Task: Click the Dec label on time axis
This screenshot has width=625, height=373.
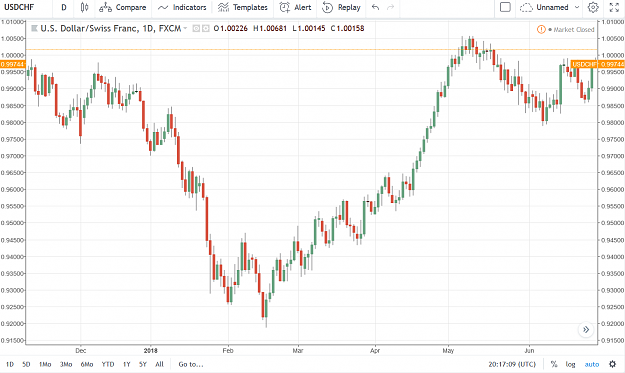Action: pyautogui.click(x=81, y=351)
